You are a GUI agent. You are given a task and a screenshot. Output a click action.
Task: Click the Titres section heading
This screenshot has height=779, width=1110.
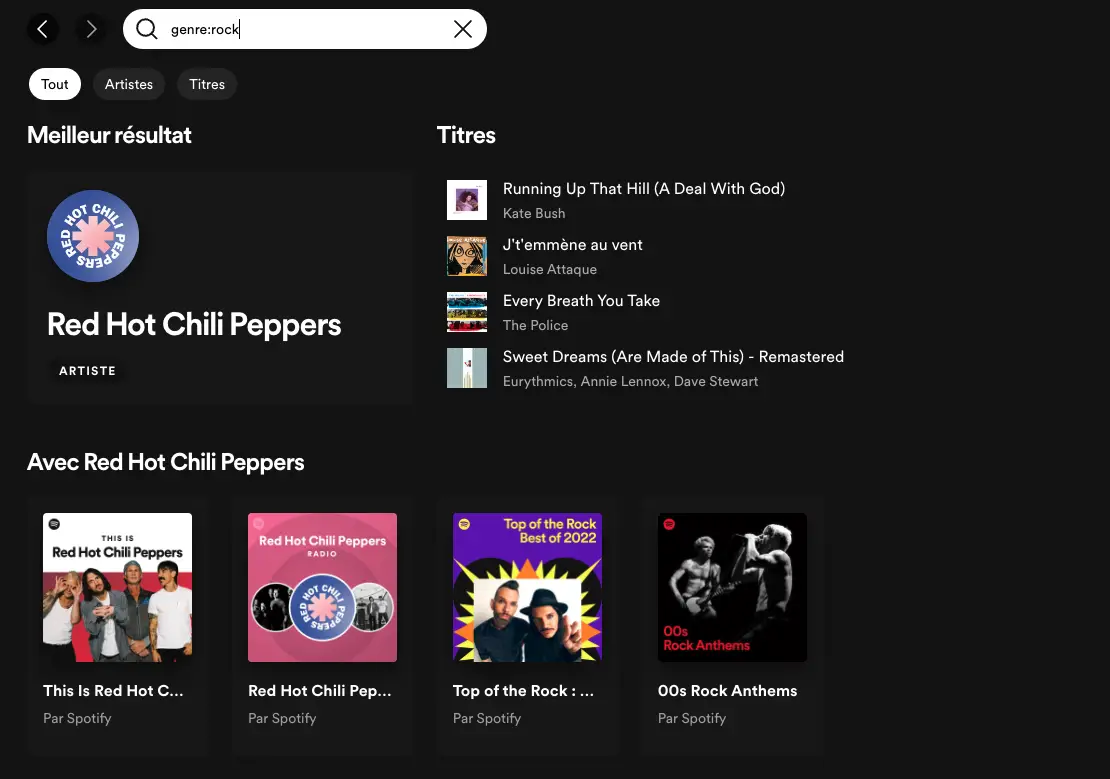[x=466, y=135]
